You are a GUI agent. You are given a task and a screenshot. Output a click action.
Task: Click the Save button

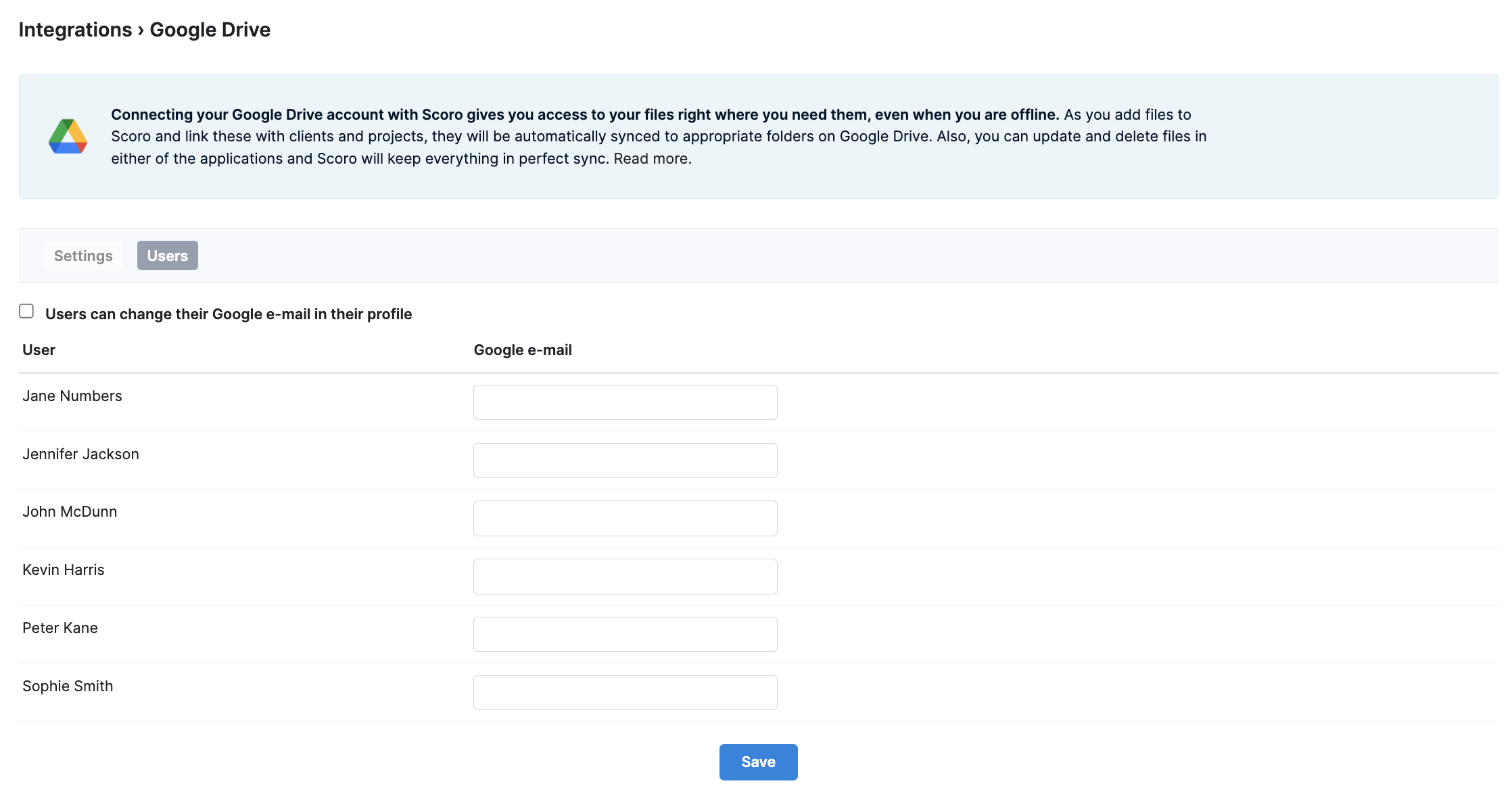tap(759, 762)
